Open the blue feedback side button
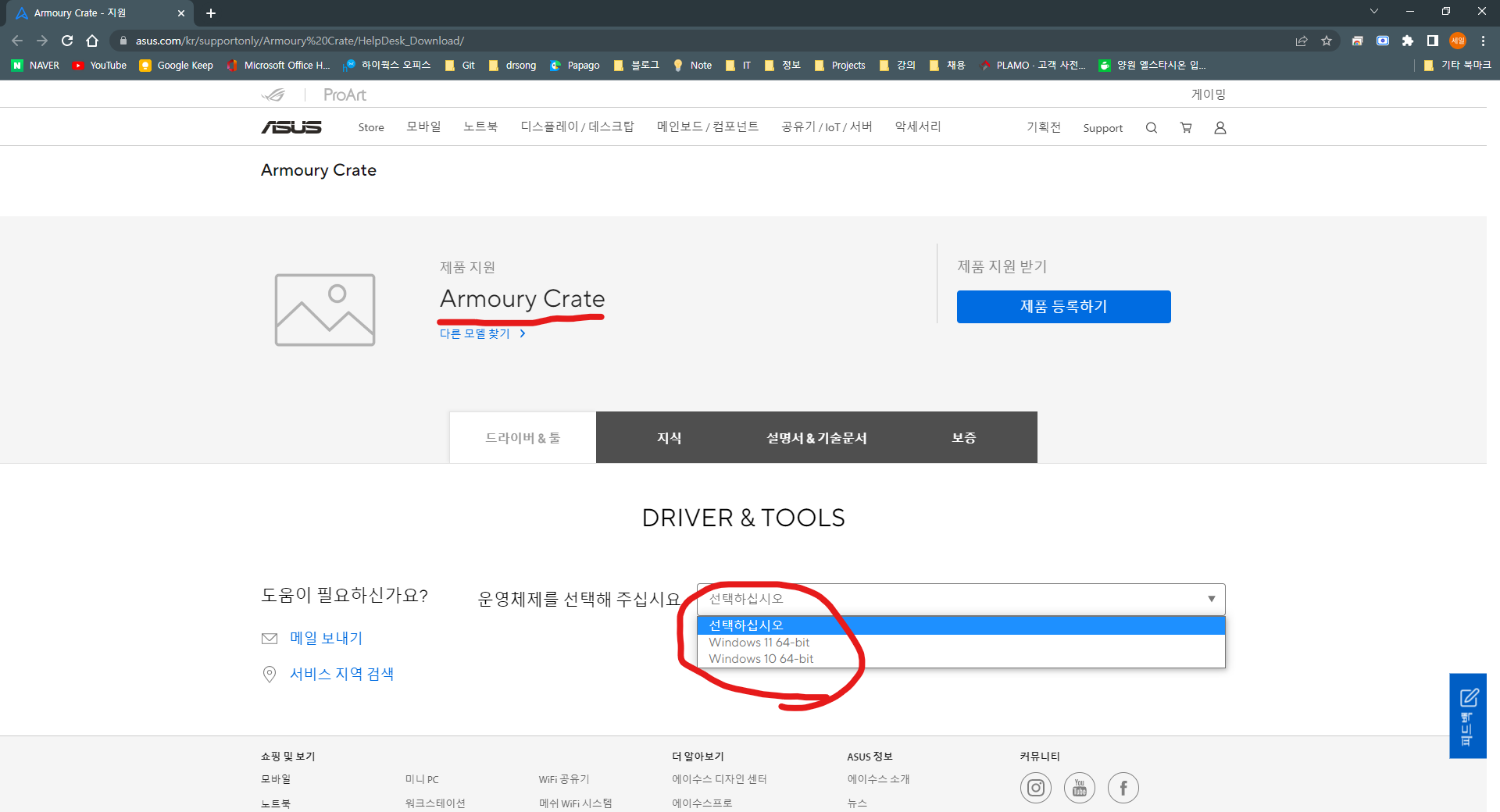 (1468, 716)
